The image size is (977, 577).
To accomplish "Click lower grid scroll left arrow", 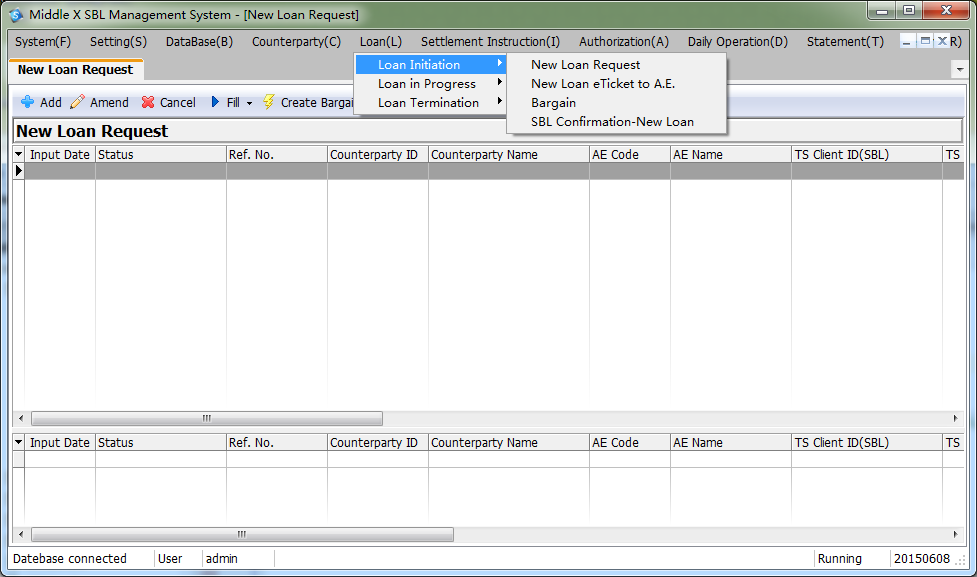I will (x=21, y=534).
